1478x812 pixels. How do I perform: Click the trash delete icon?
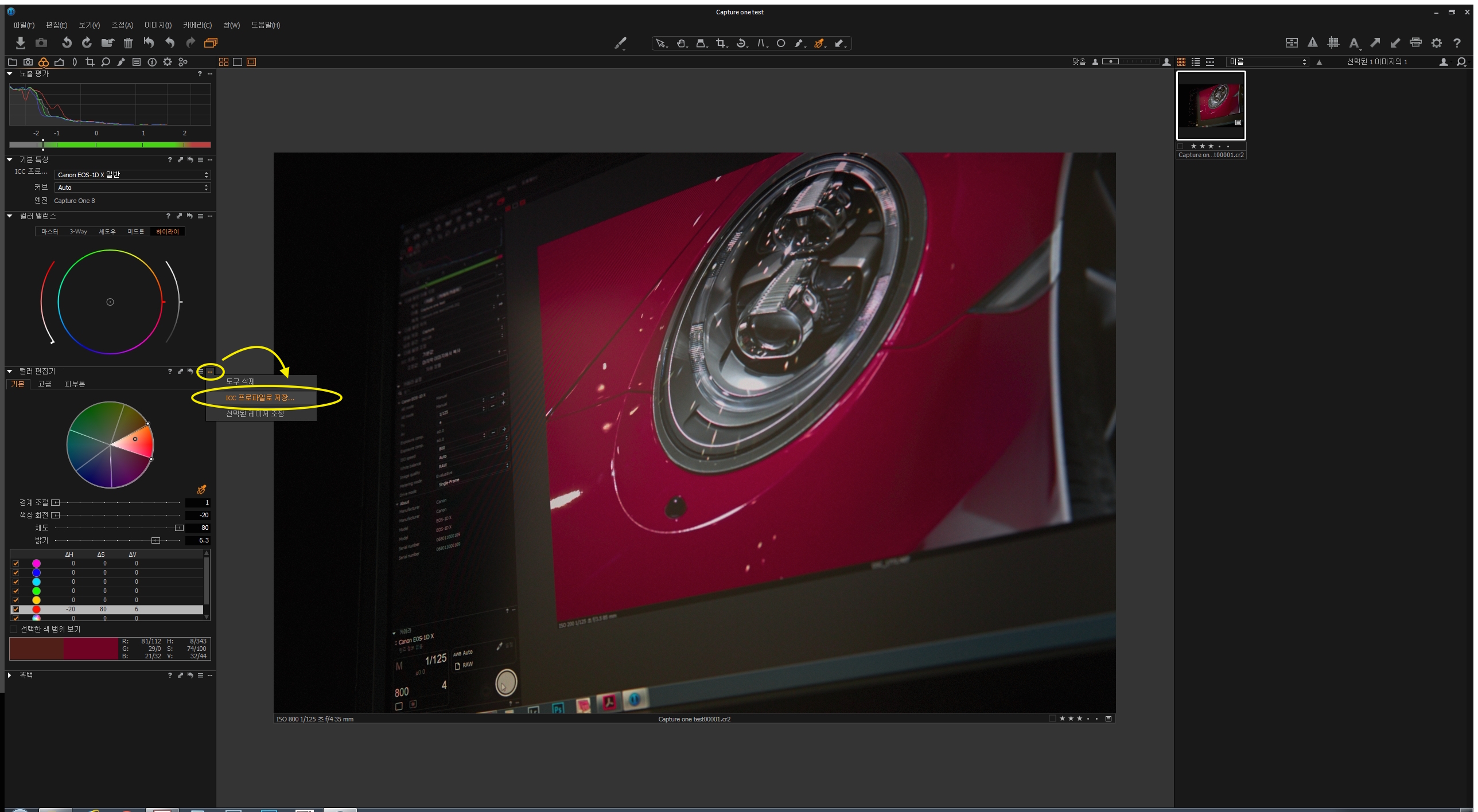click(x=128, y=43)
